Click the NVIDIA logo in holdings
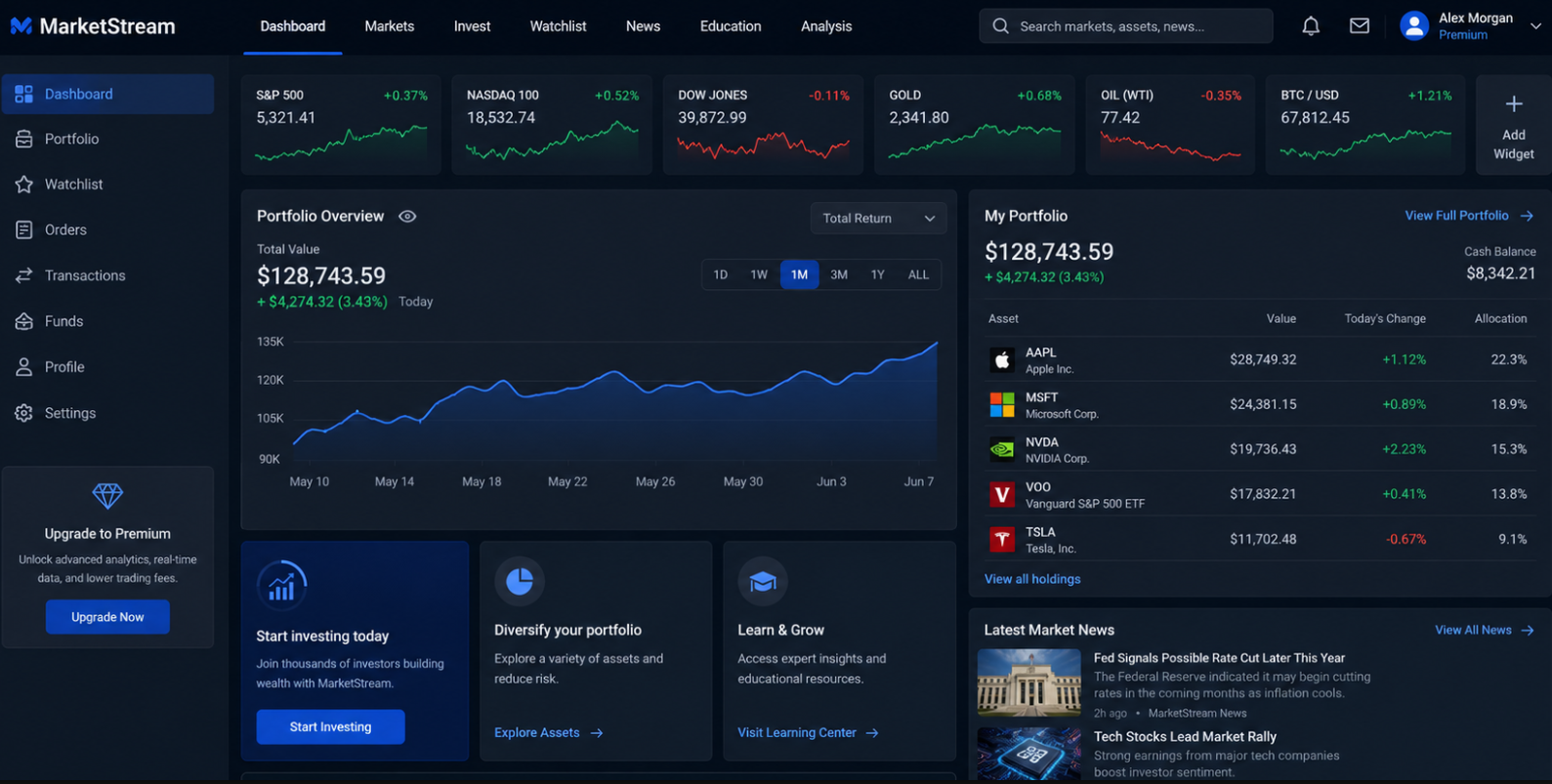 point(1002,450)
